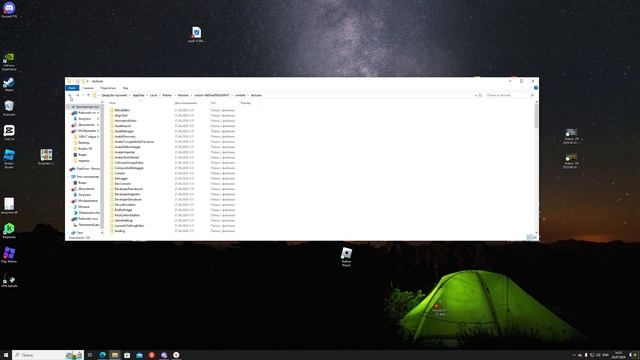
Task: Click Versions in the address breadcrumb
Action: (x=183, y=95)
